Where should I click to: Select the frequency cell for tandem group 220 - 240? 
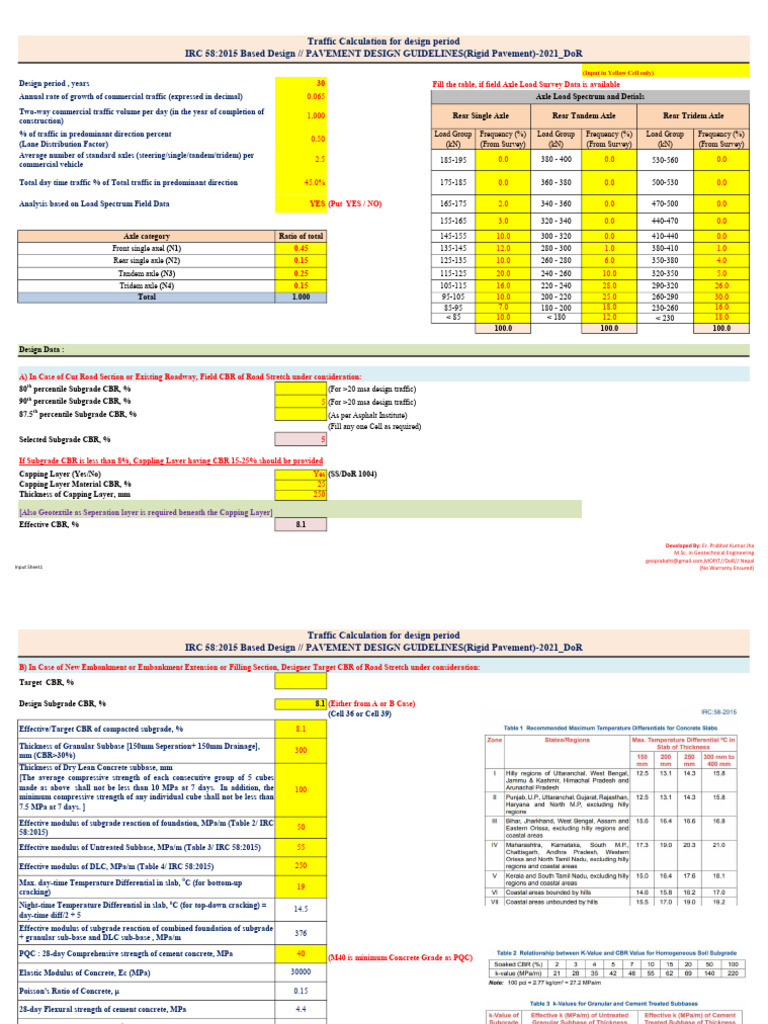tap(609, 285)
